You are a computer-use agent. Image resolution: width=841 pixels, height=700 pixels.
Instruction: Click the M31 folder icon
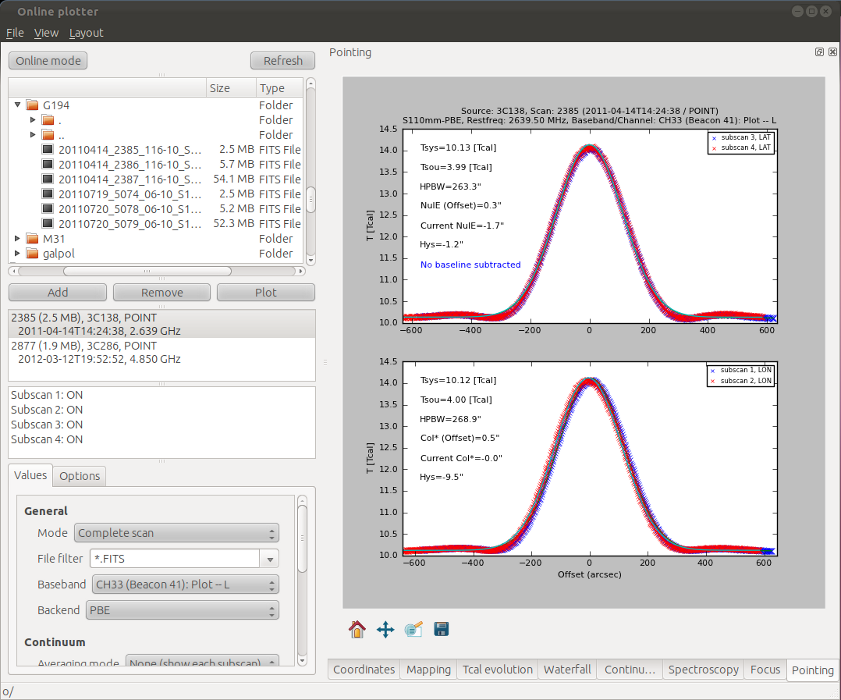[x=33, y=239]
